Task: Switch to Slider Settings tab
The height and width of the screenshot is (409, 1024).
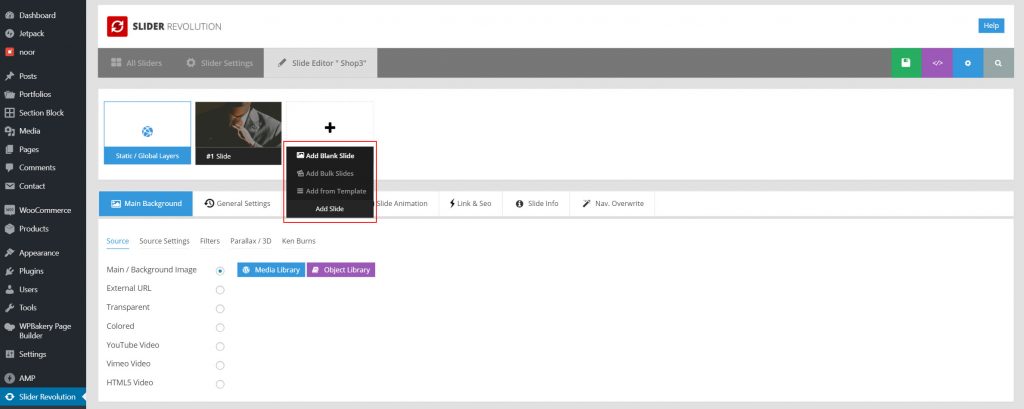Action: pos(219,63)
